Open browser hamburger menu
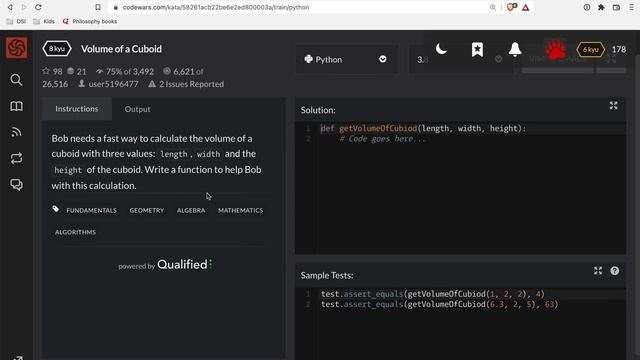 (x=631, y=7)
